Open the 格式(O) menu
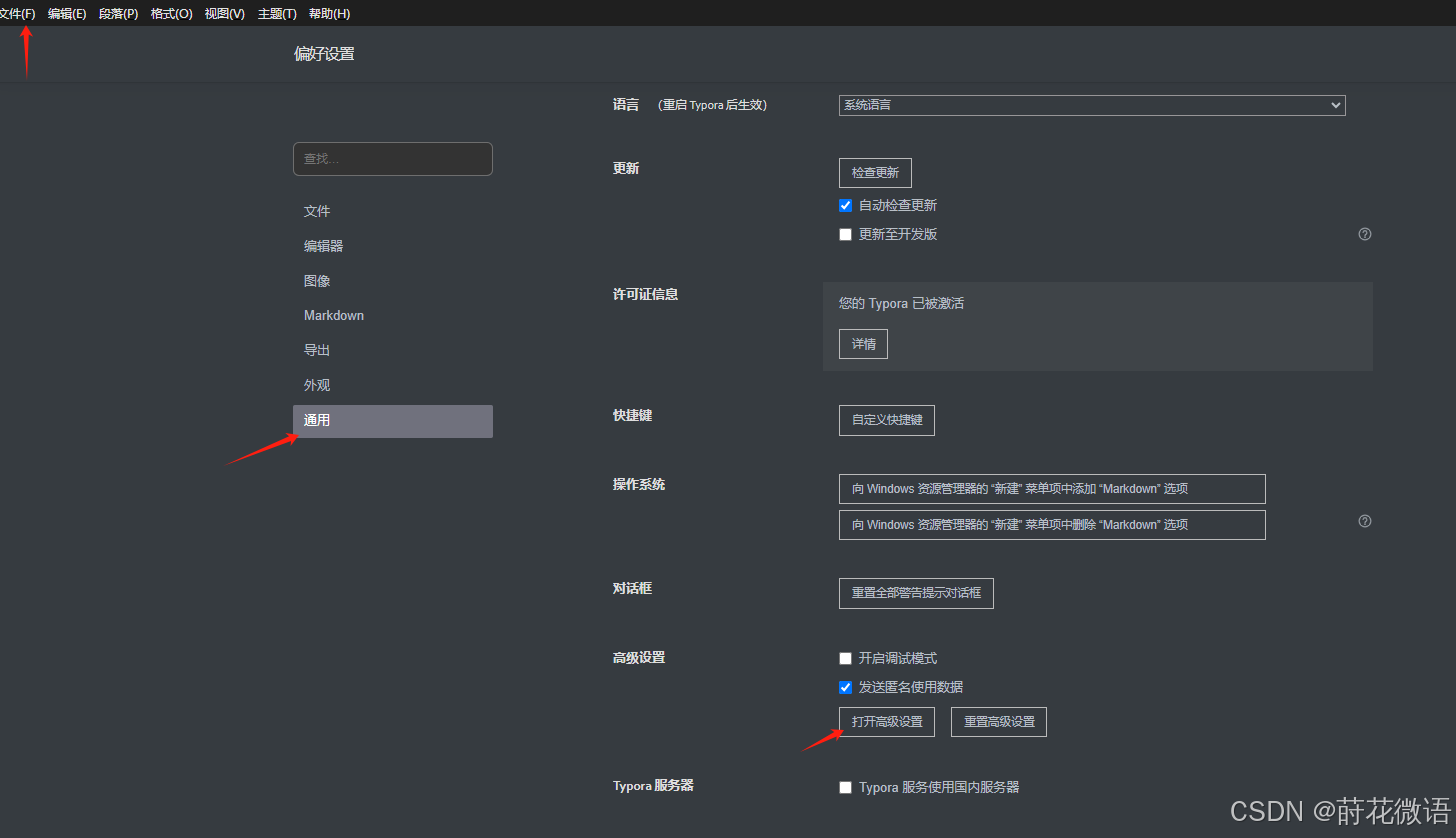 click(x=171, y=14)
